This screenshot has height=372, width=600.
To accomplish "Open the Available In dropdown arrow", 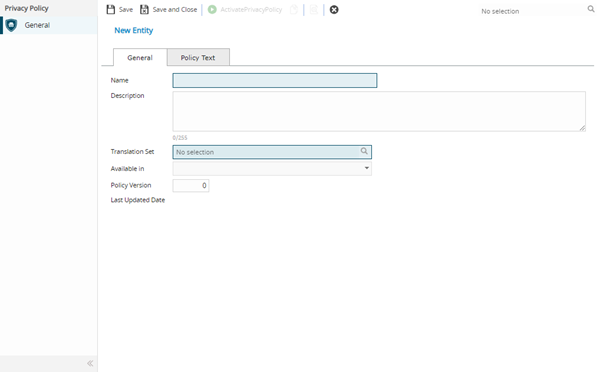I will [367, 168].
